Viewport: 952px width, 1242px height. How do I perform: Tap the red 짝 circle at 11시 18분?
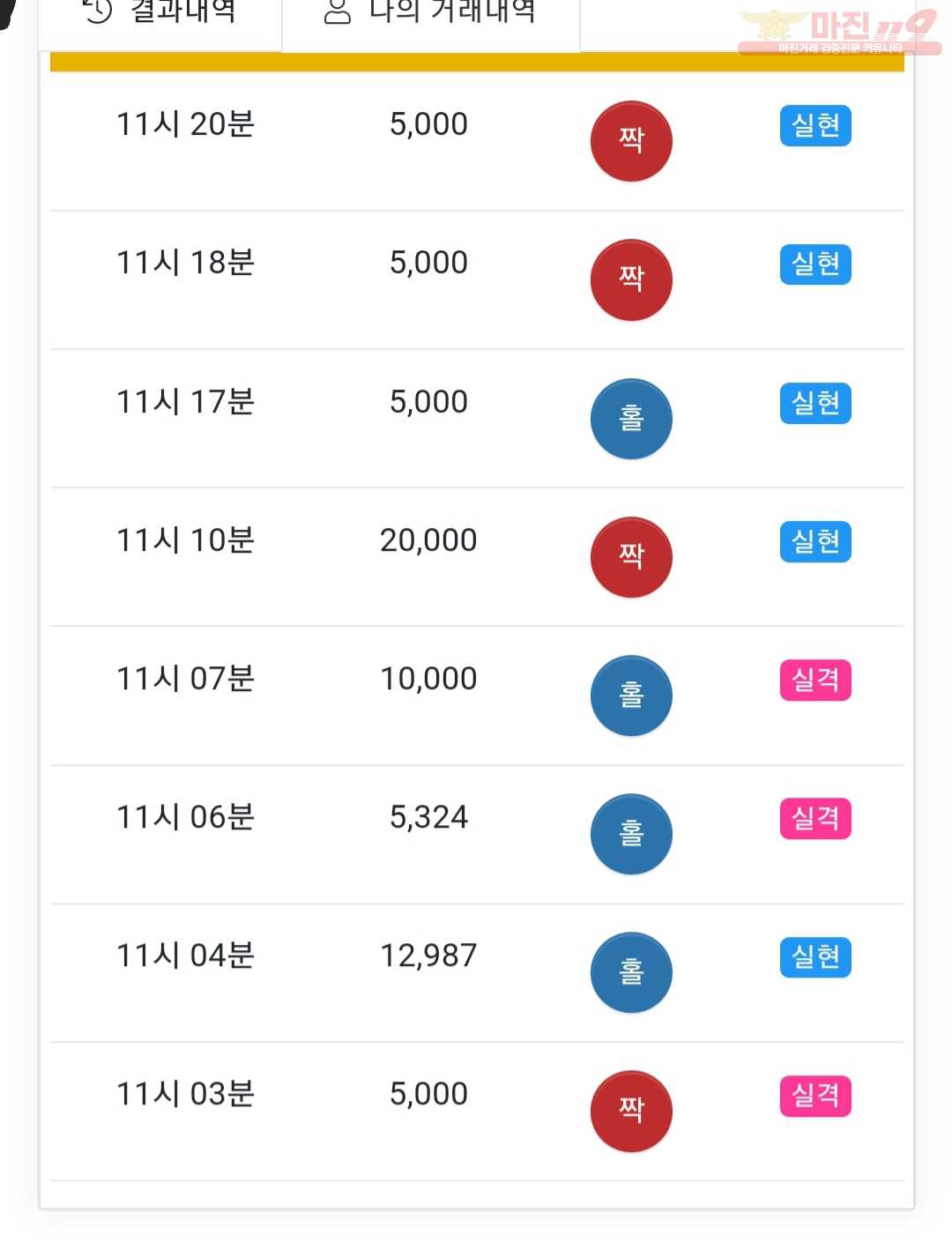[x=631, y=279]
